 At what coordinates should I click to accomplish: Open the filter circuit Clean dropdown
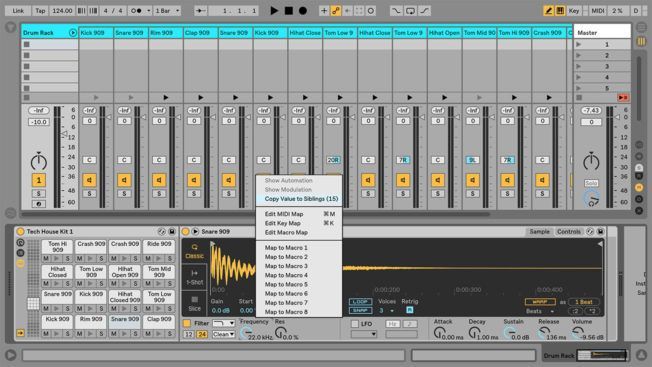[x=223, y=334]
